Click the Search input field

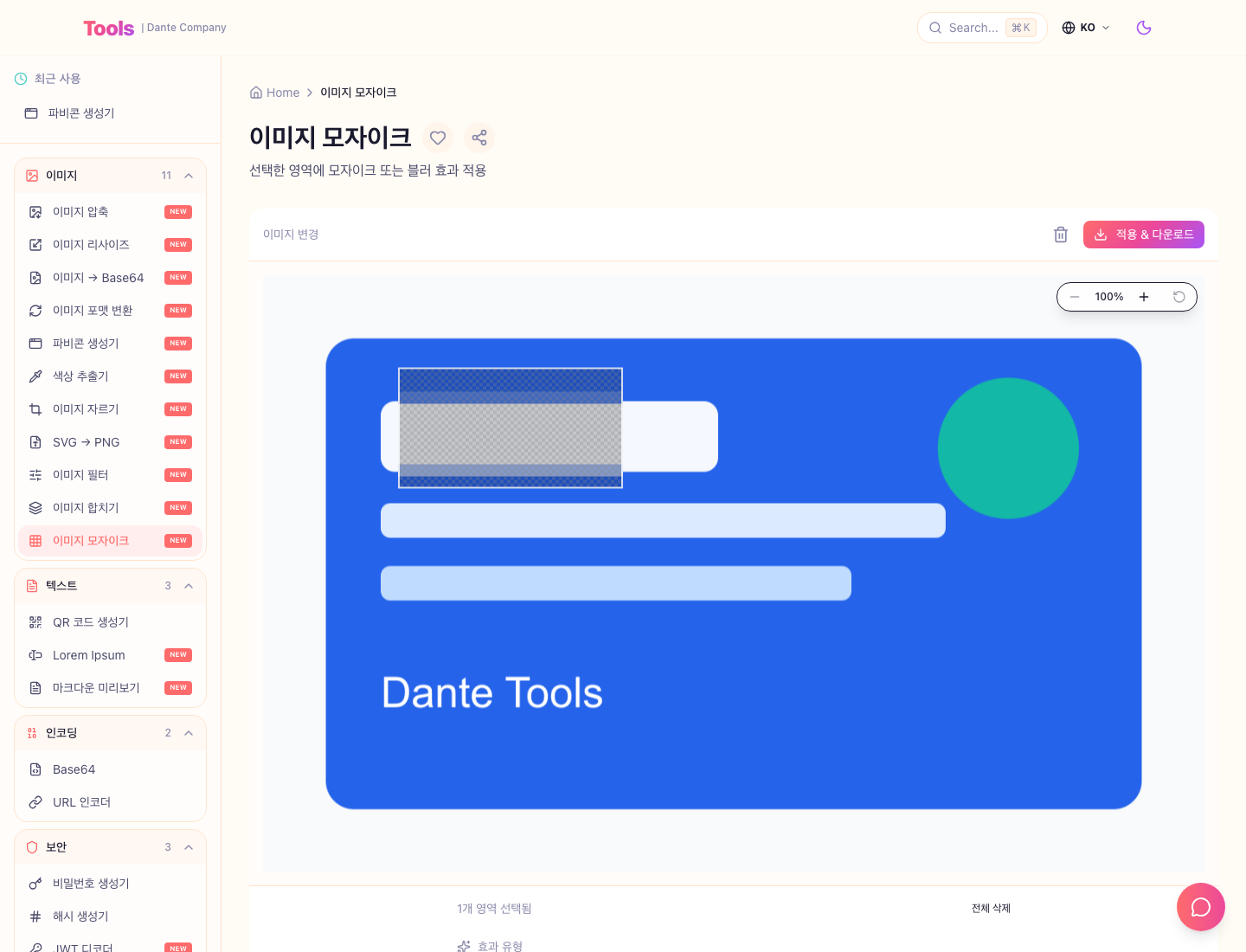point(982,28)
